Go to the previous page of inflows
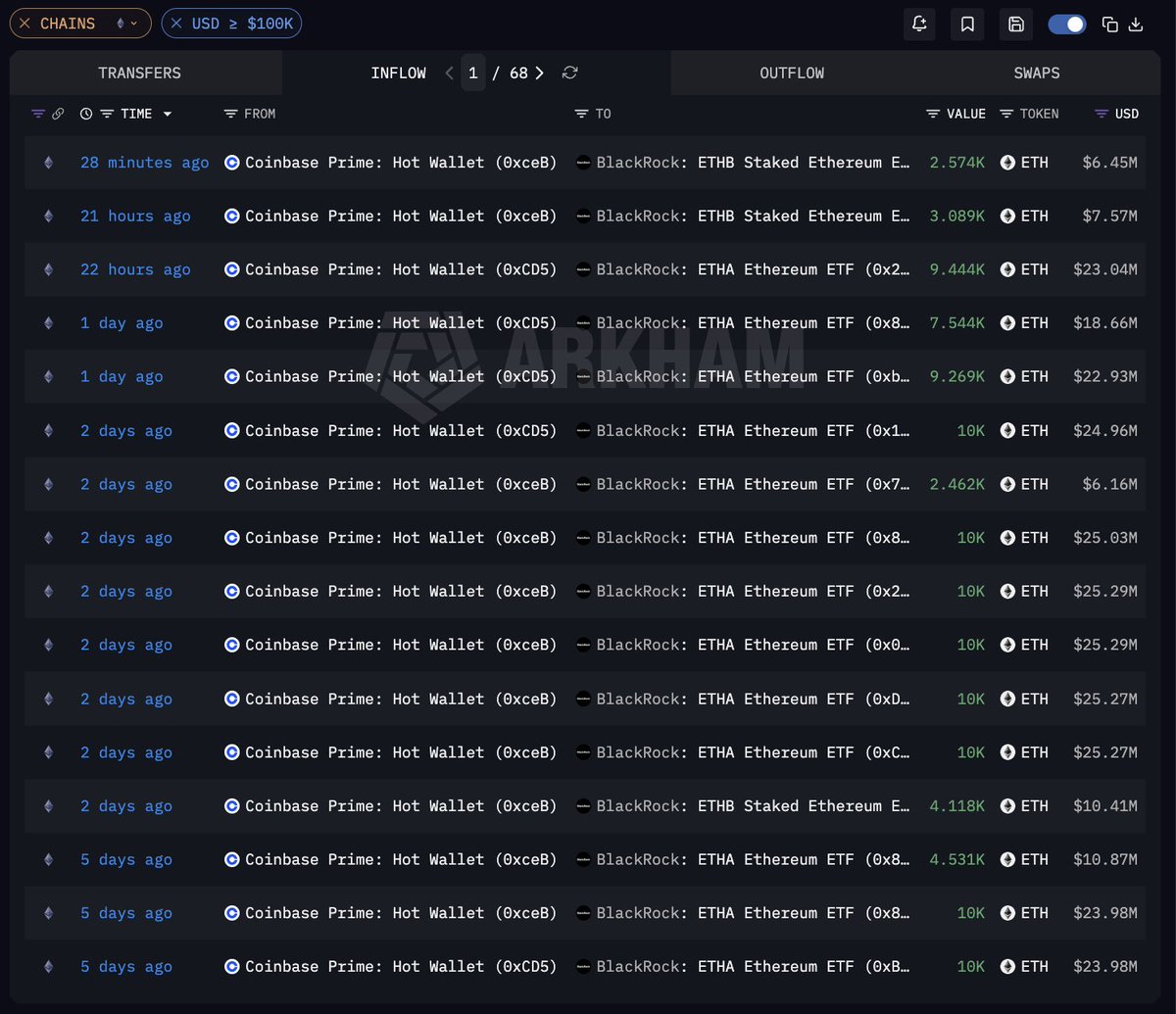The height and width of the screenshot is (1014, 1176). [x=449, y=73]
